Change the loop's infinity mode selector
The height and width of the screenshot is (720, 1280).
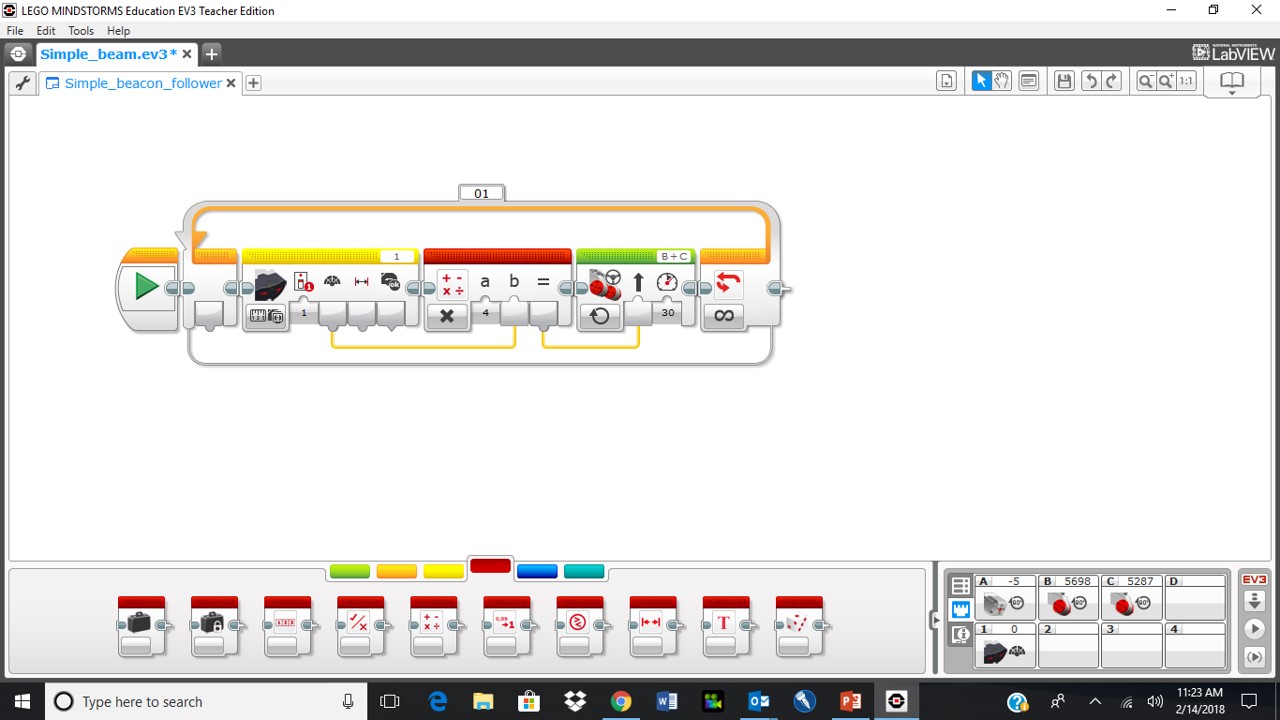click(x=724, y=316)
